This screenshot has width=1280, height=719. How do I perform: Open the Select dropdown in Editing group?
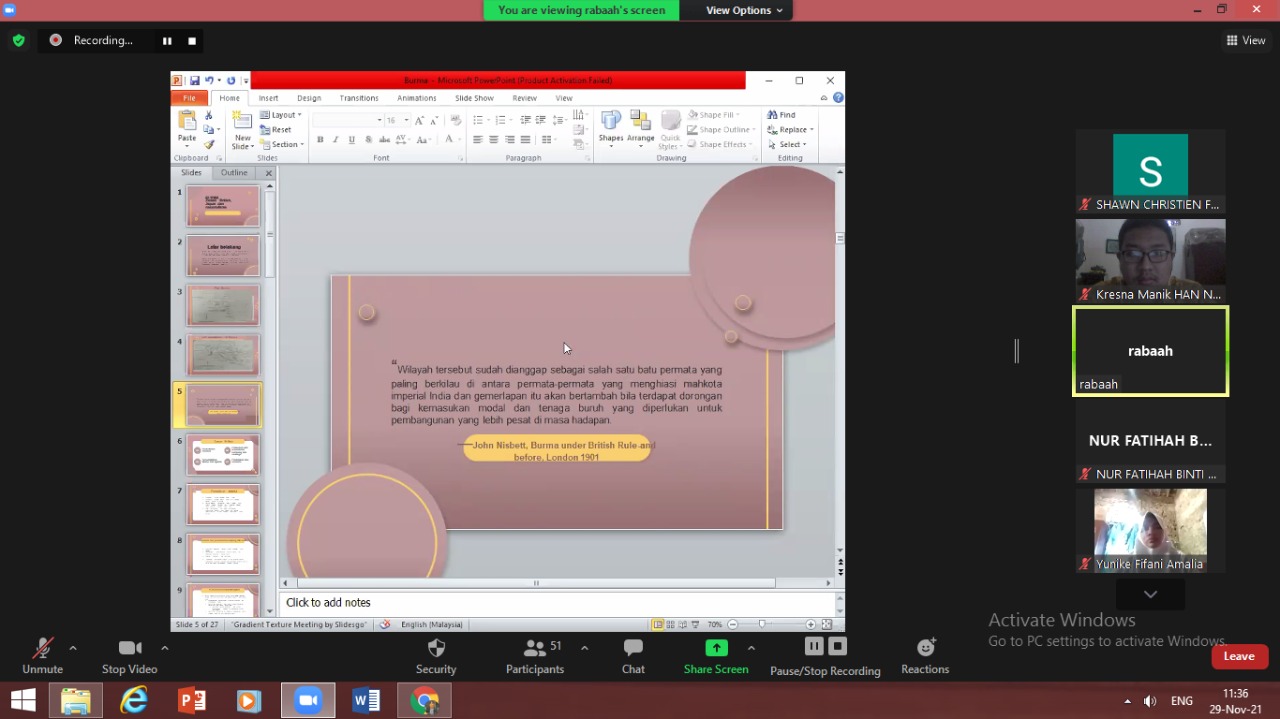coord(787,144)
